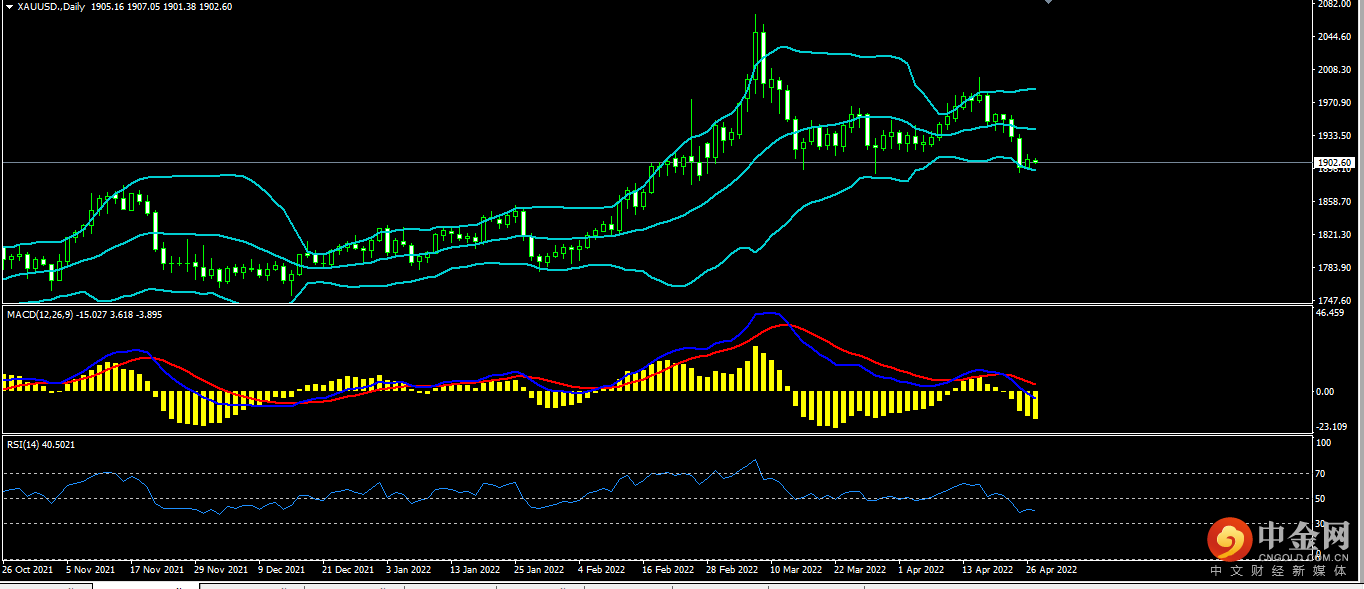Click the 26 Oct 2021 date label
This screenshot has width=1364, height=589.
click(x=28, y=570)
